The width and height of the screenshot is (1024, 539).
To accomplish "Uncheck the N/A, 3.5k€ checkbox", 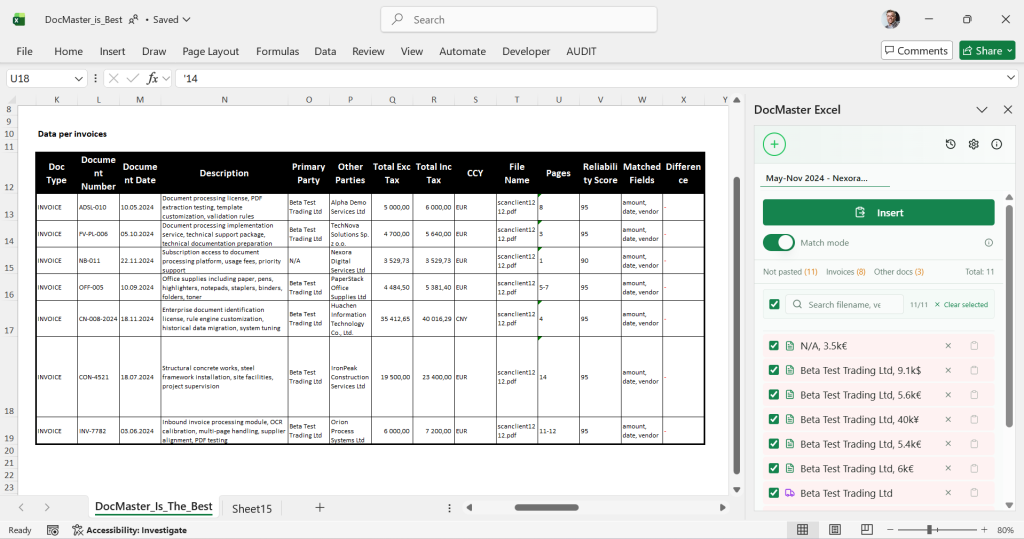I will point(774,346).
